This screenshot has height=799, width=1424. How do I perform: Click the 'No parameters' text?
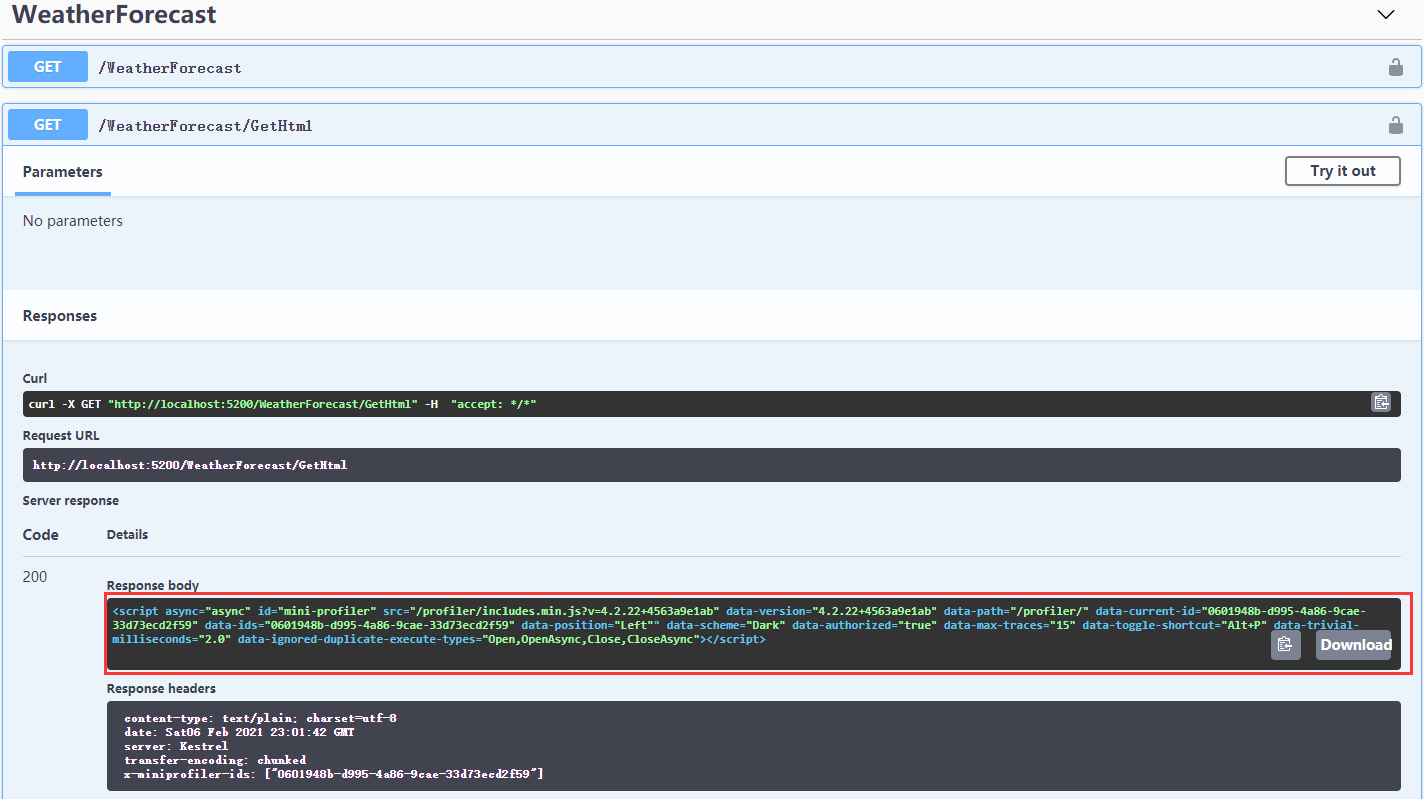73,221
